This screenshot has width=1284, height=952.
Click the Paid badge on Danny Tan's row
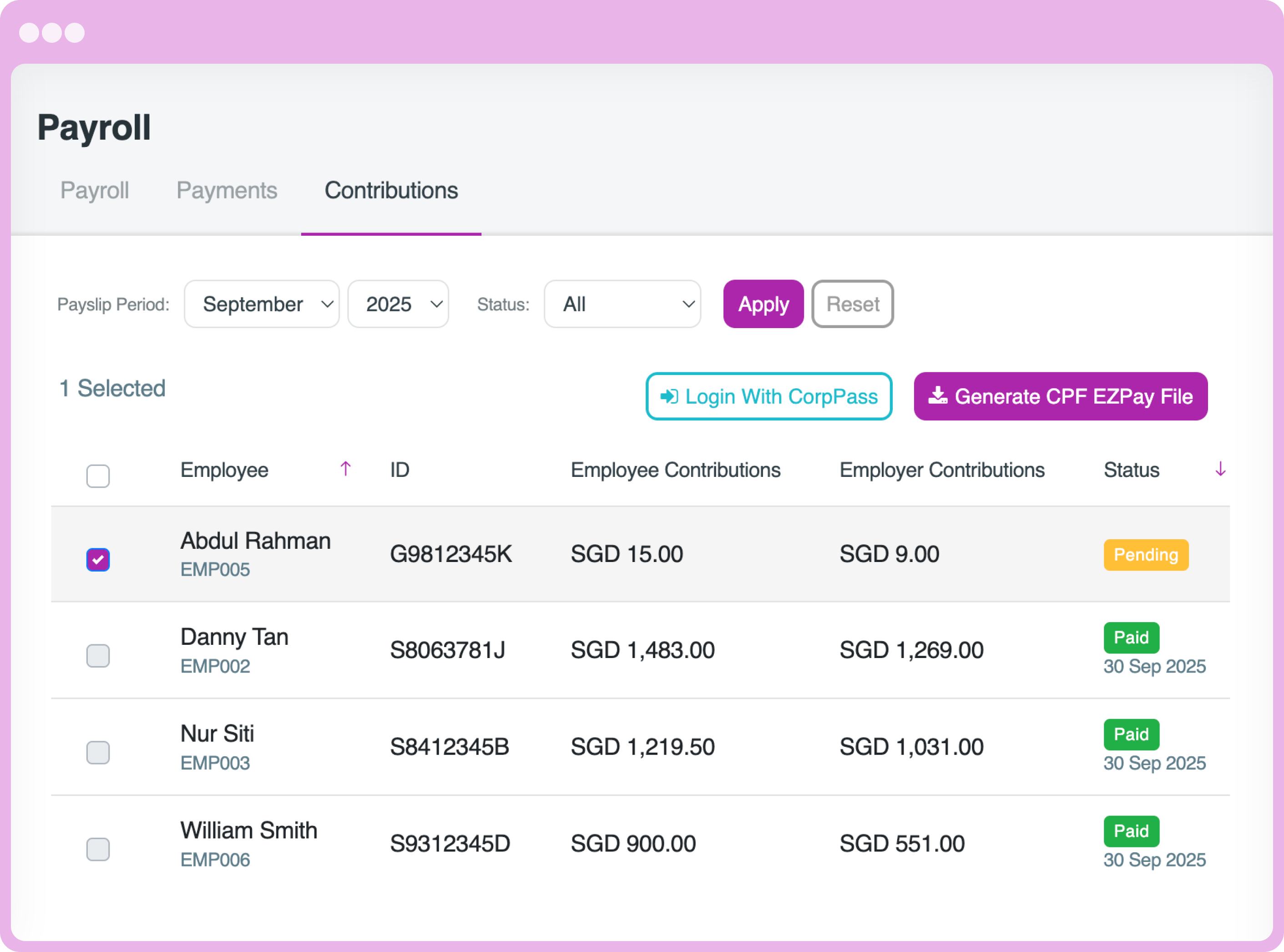pyautogui.click(x=1131, y=638)
